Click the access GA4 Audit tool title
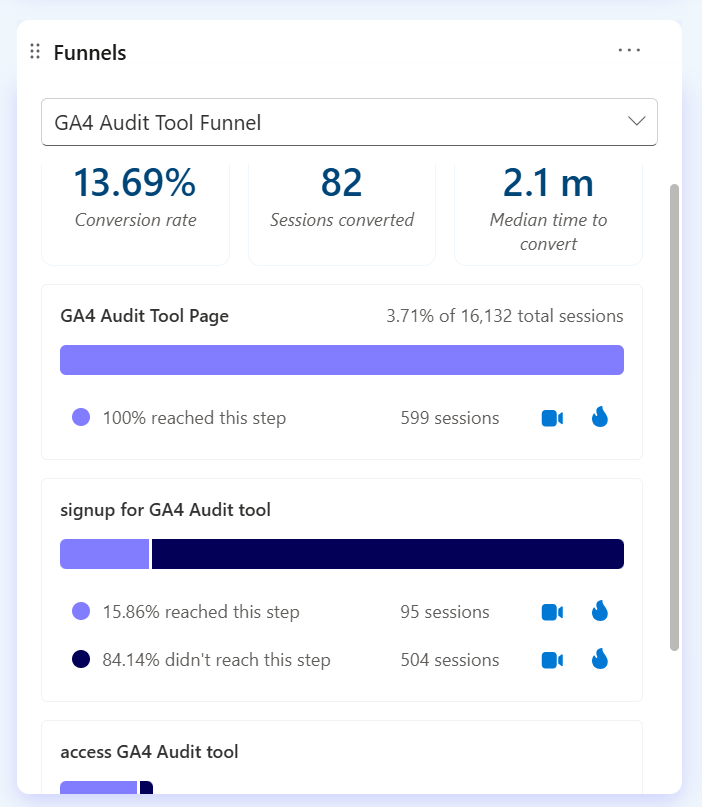The height and width of the screenshot is (807, 702). click(x=149, y=752)
